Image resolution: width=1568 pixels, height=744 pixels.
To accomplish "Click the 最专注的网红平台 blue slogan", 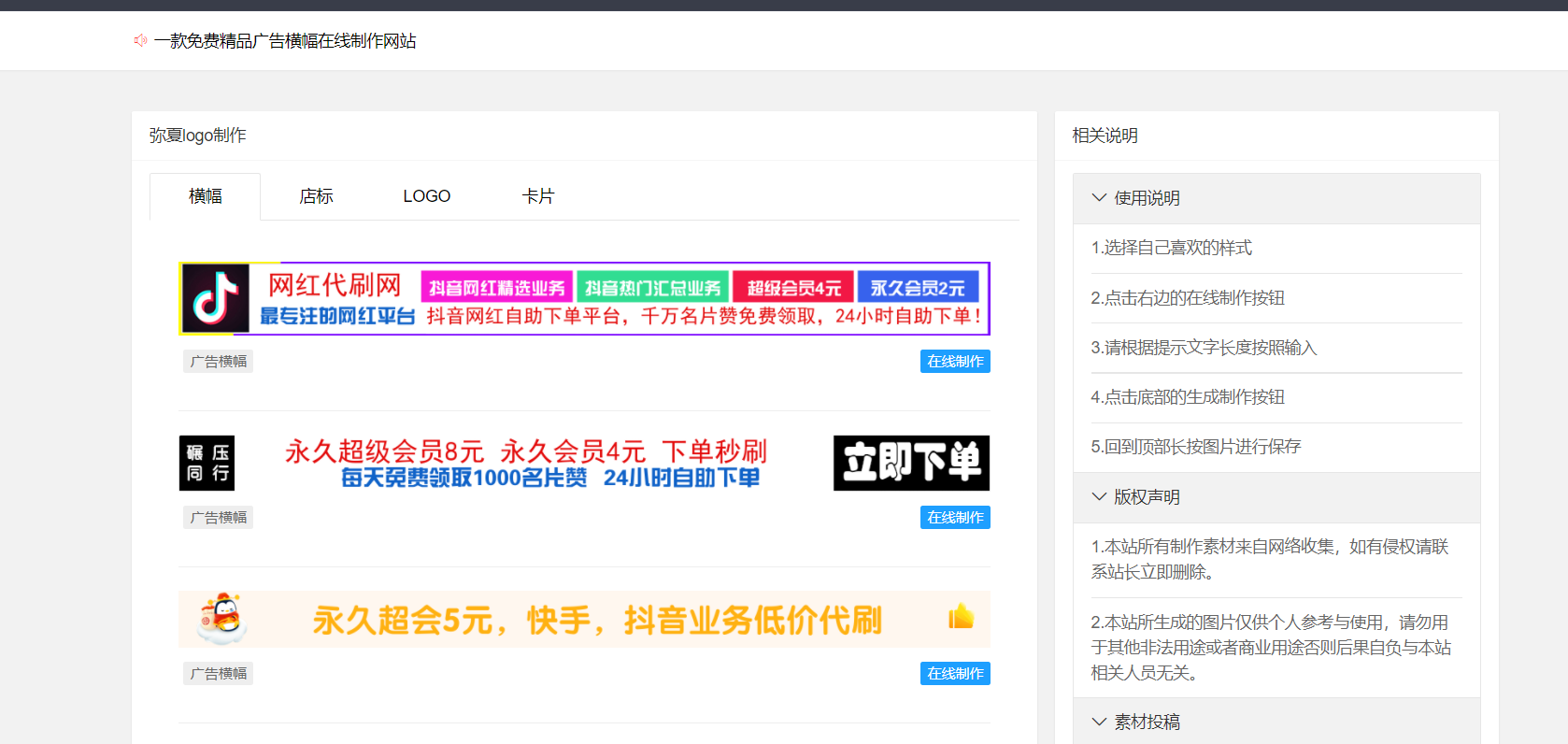I will [337, 316].
